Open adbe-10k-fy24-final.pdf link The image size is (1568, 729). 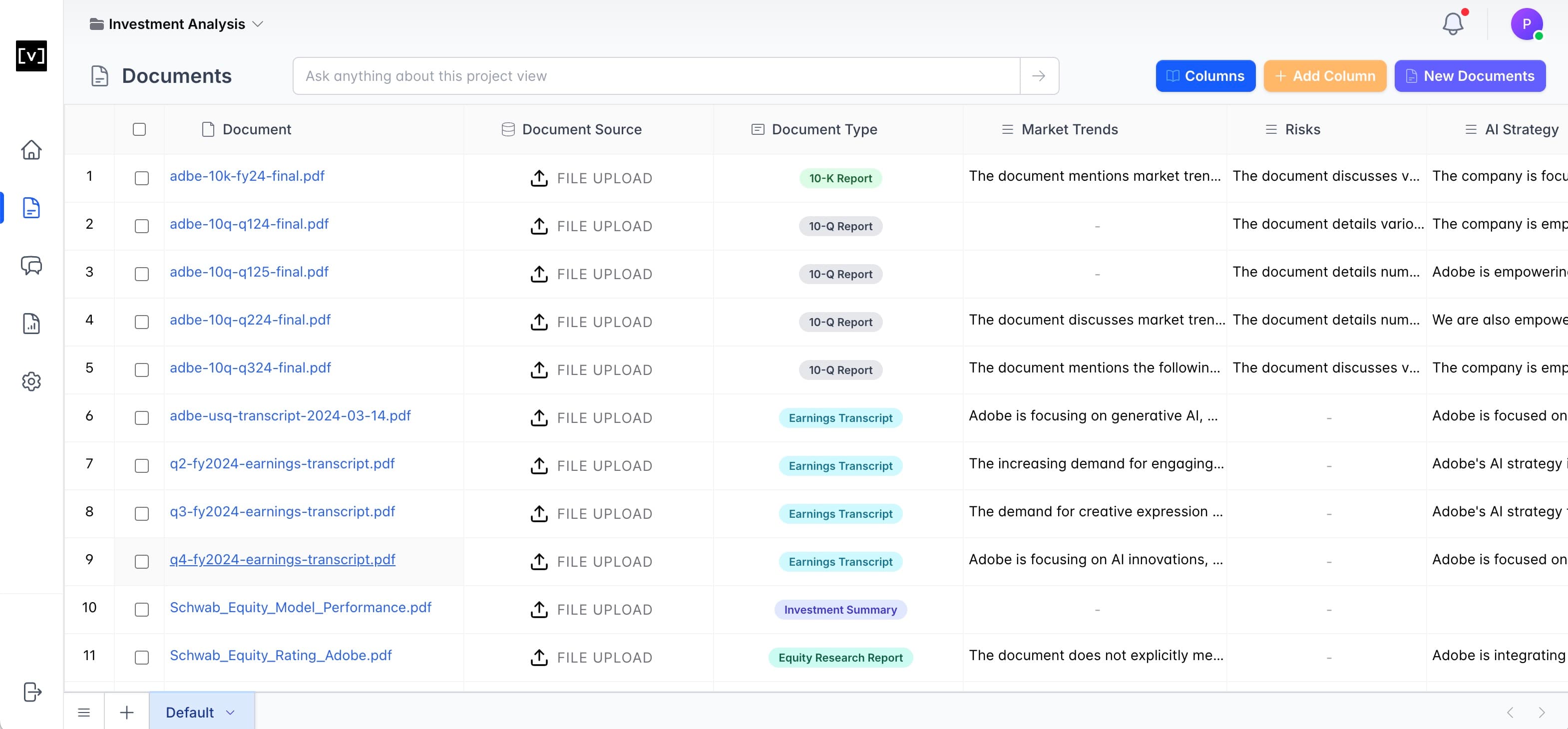(x=247, y=176)
